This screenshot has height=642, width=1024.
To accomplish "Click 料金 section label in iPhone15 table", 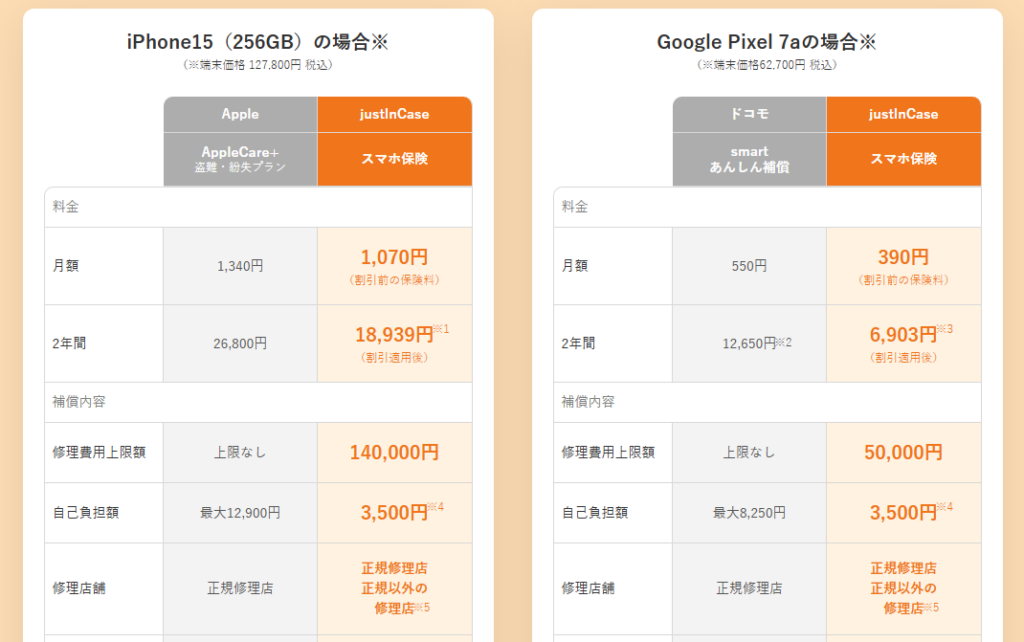I will click(x=65, y=207).
